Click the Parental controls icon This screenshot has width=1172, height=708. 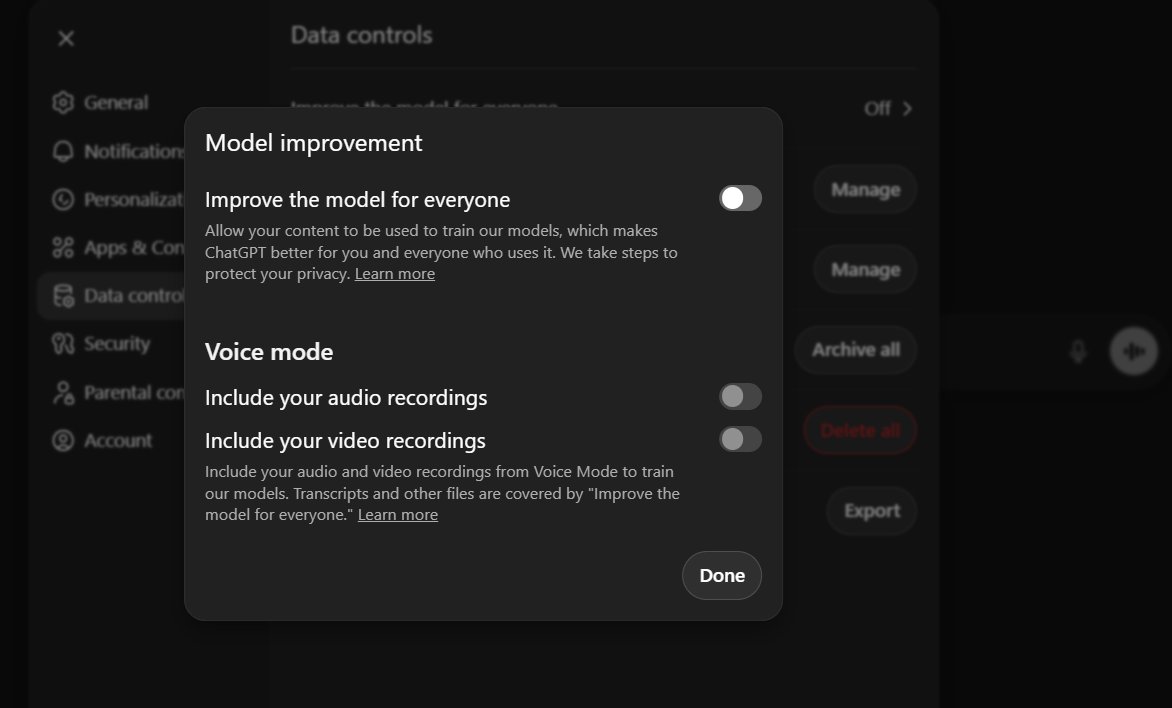tap(64, 393)
